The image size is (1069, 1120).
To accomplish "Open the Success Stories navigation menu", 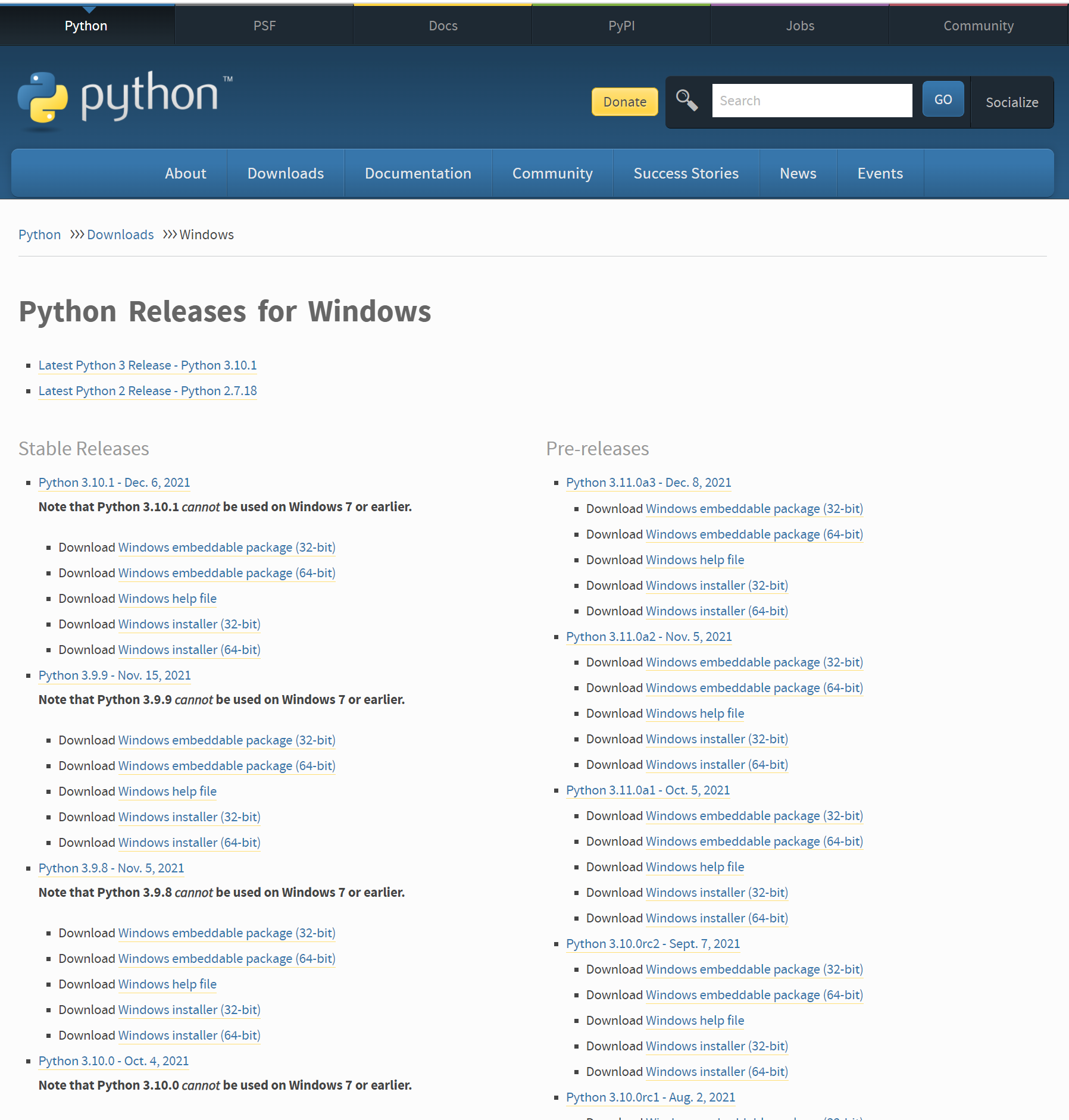I will (x=686, y=173).
